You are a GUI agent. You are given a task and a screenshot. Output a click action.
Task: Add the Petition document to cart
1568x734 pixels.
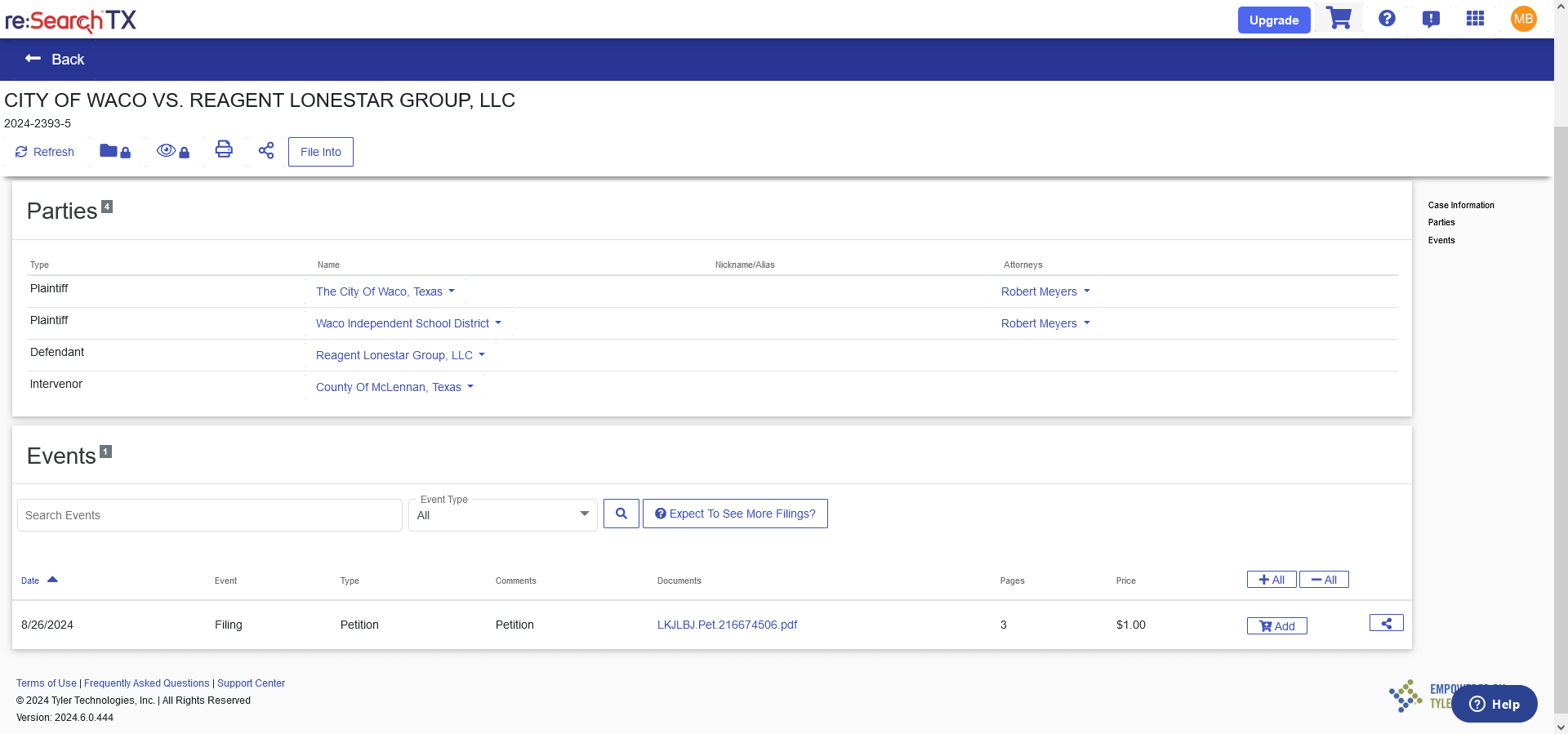coord(1277,626)
